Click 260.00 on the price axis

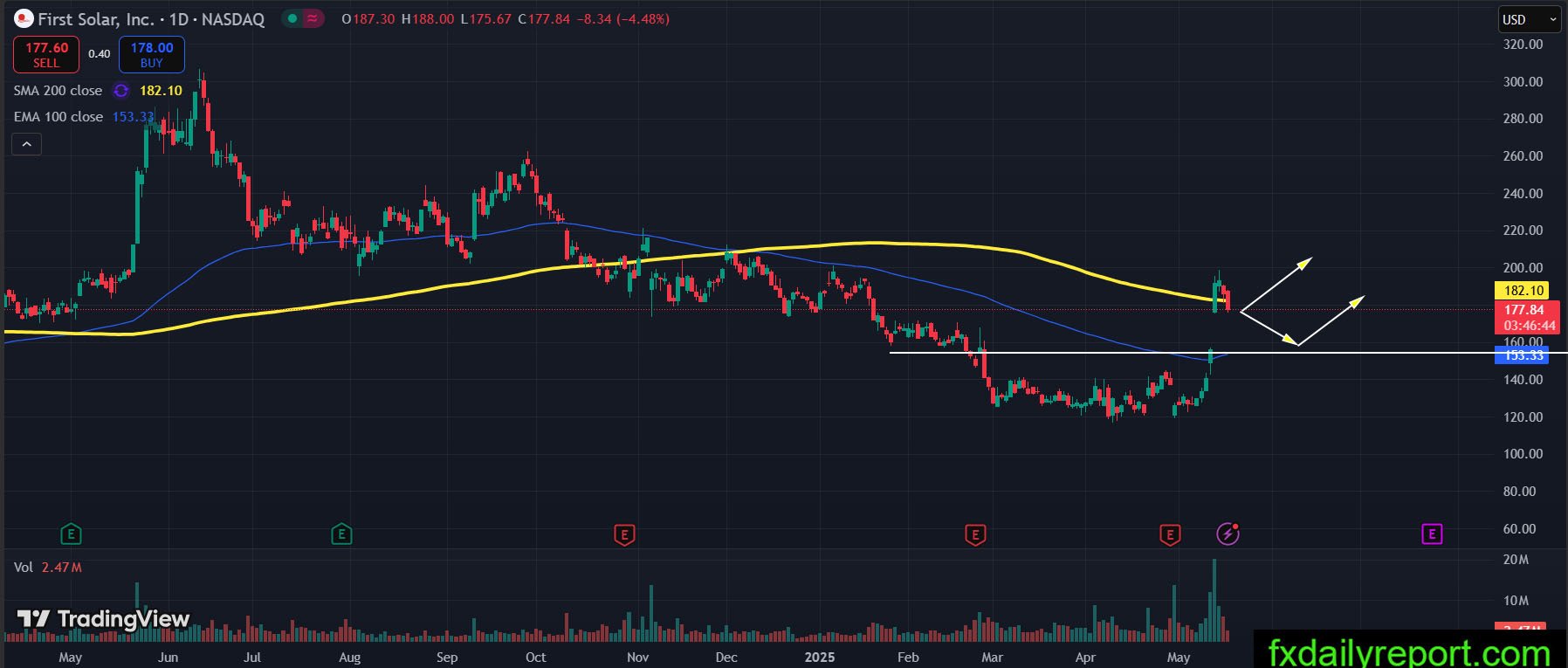(x=1523, y=156)
